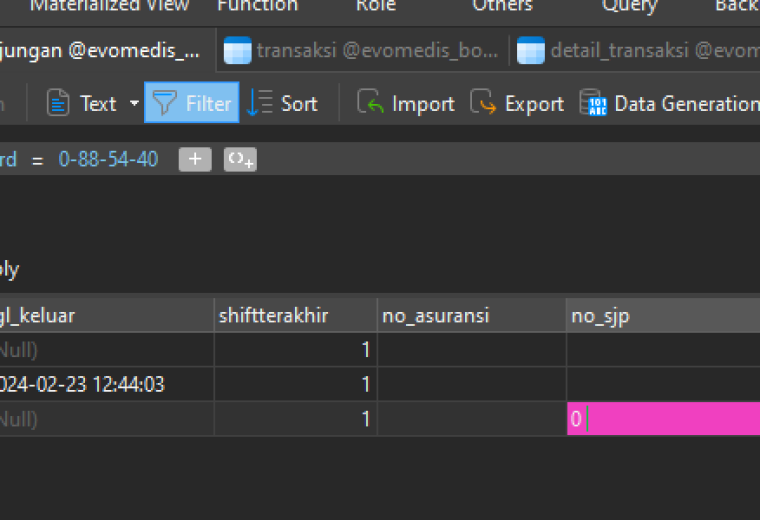Edit the filter value 0-88-54-40
Image resolution: width=760 pixels, height=520 pixels.
point(108,159)
